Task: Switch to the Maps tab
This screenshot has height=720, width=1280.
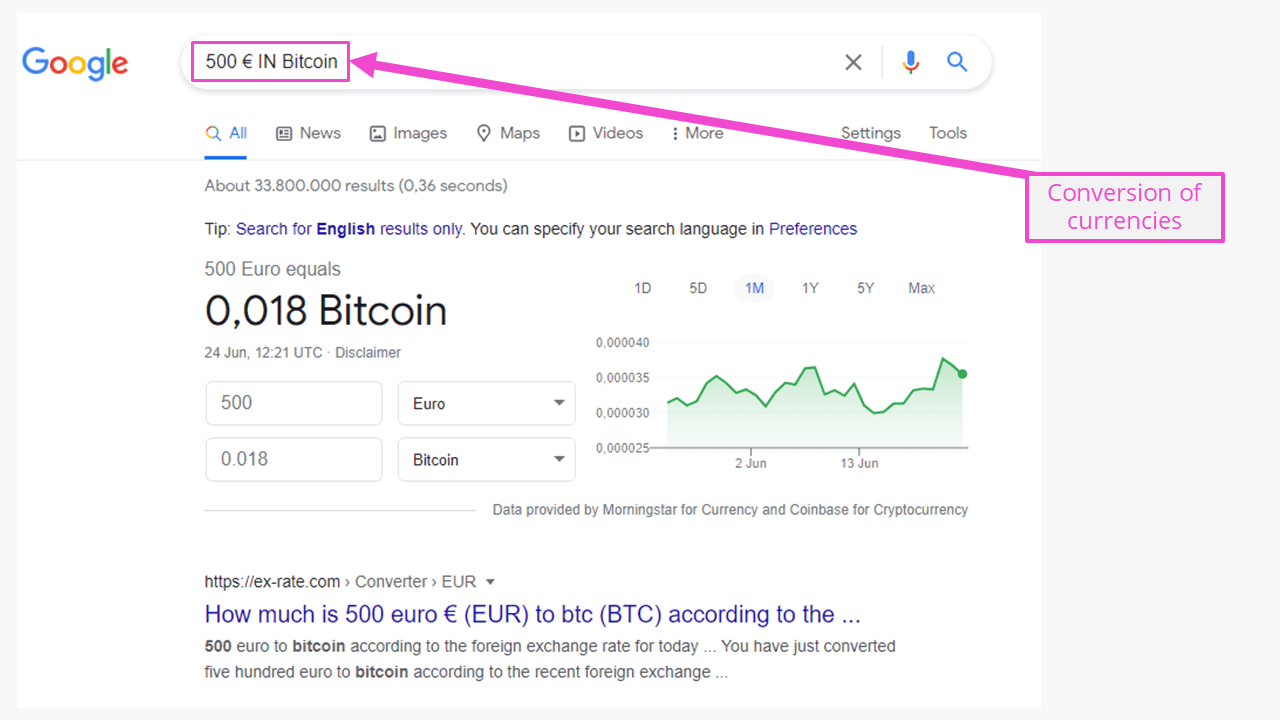Action: click(x=508, y=133)
